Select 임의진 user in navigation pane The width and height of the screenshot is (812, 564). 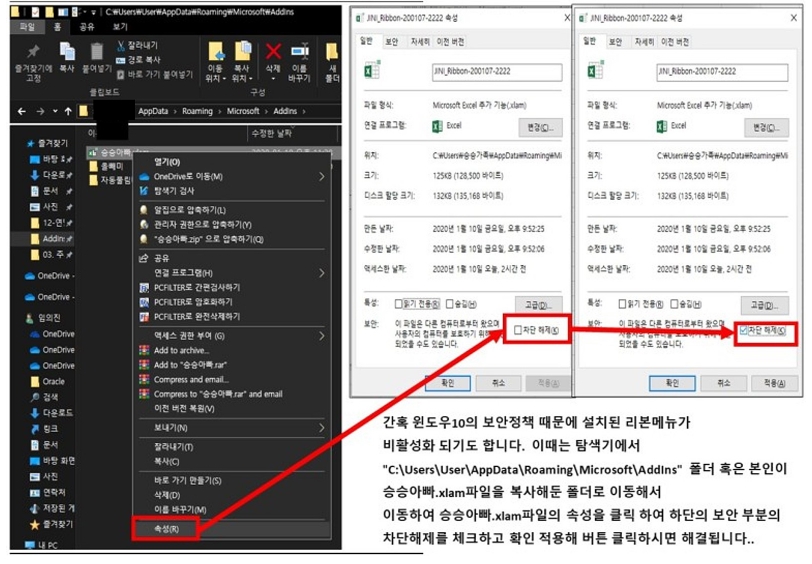[x=44, y=318]
